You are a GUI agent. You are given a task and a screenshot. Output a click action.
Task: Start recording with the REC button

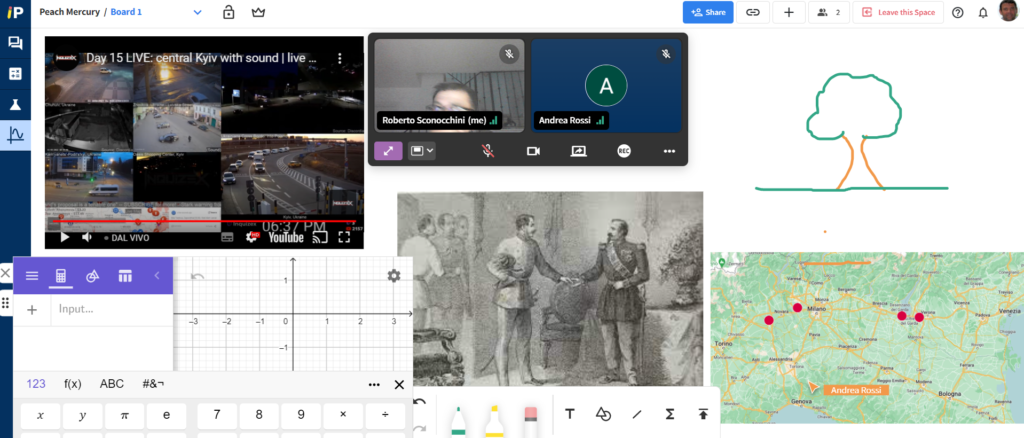click(x=624, y=151)
